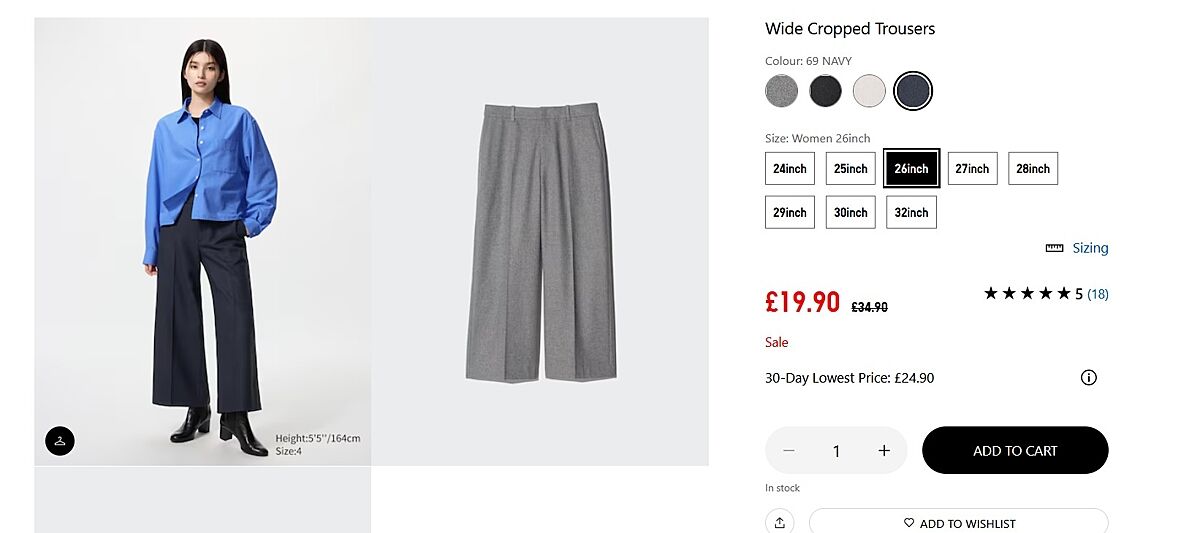Select size 27inch
This screenshot has width=1200, height=533.
[972, 169]
